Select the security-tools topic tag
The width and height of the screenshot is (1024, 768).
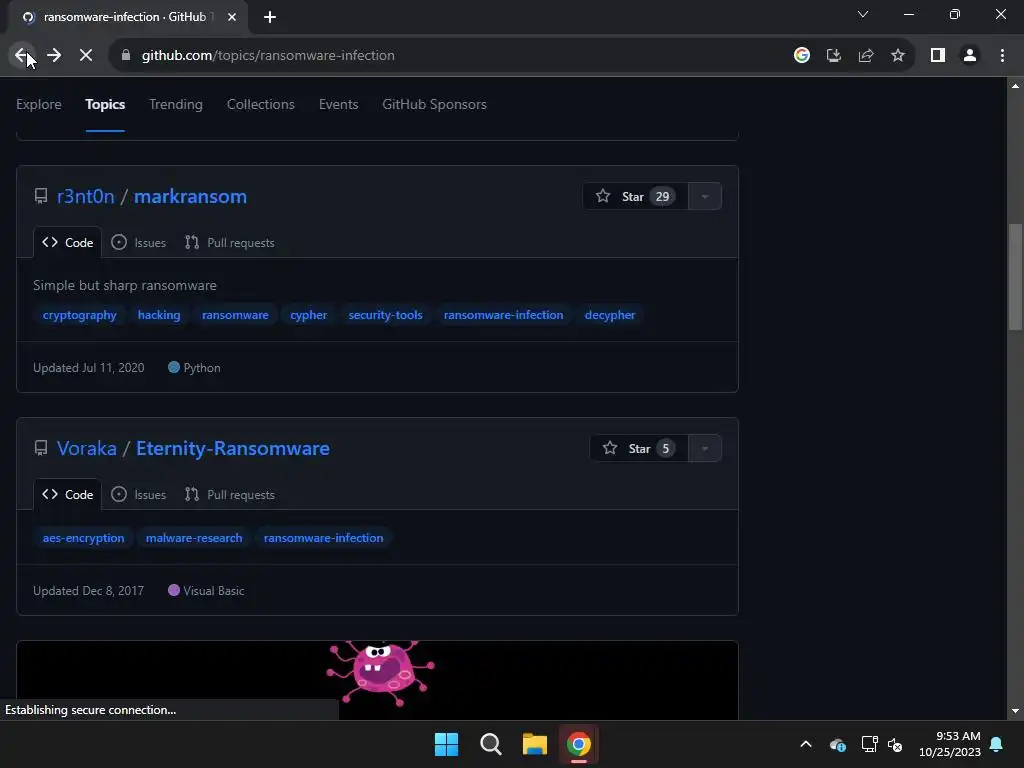[x=385, y=315]
